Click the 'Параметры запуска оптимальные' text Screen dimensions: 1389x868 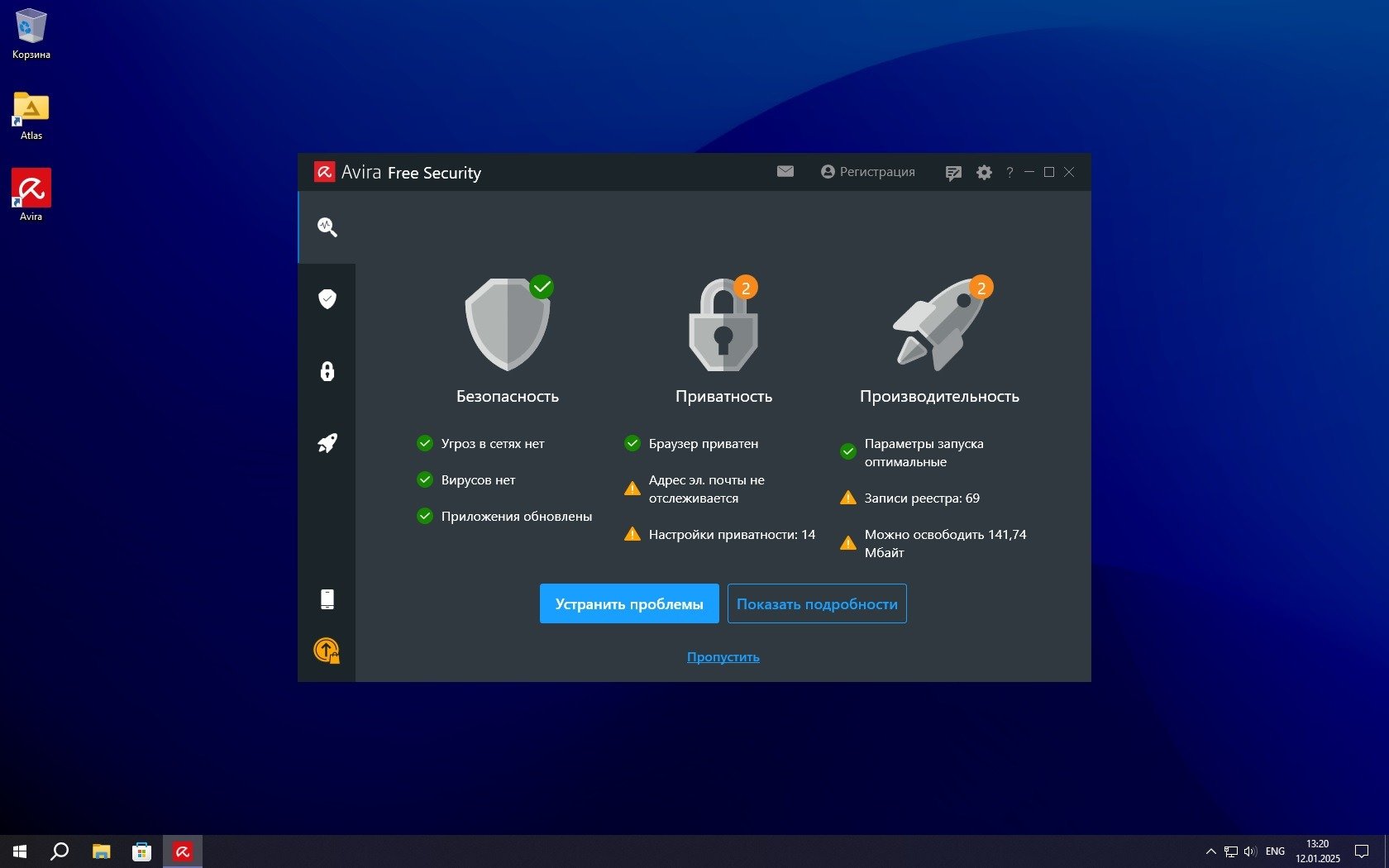click(x=924, y=452)
